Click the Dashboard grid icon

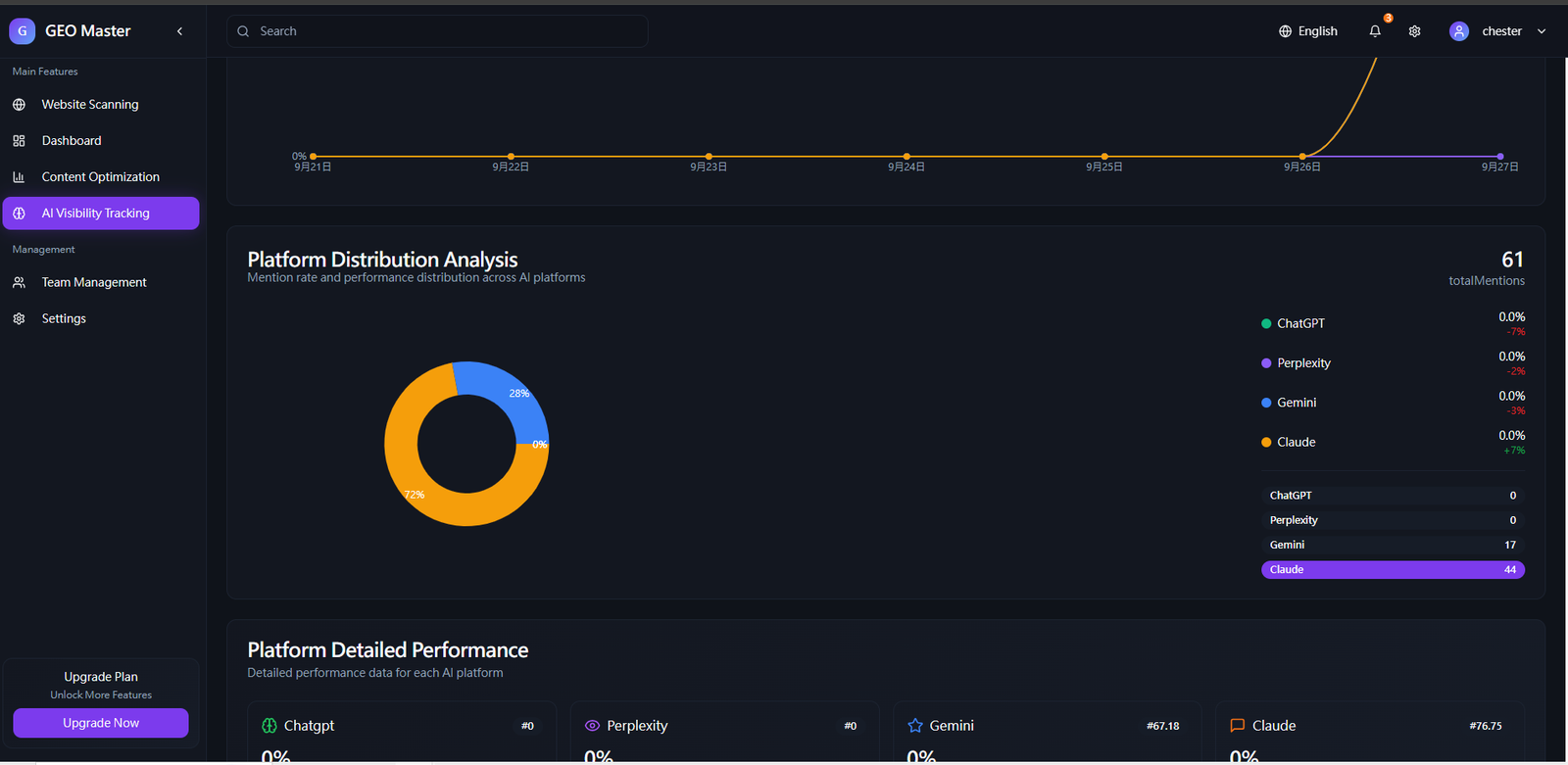click(19, 141)
